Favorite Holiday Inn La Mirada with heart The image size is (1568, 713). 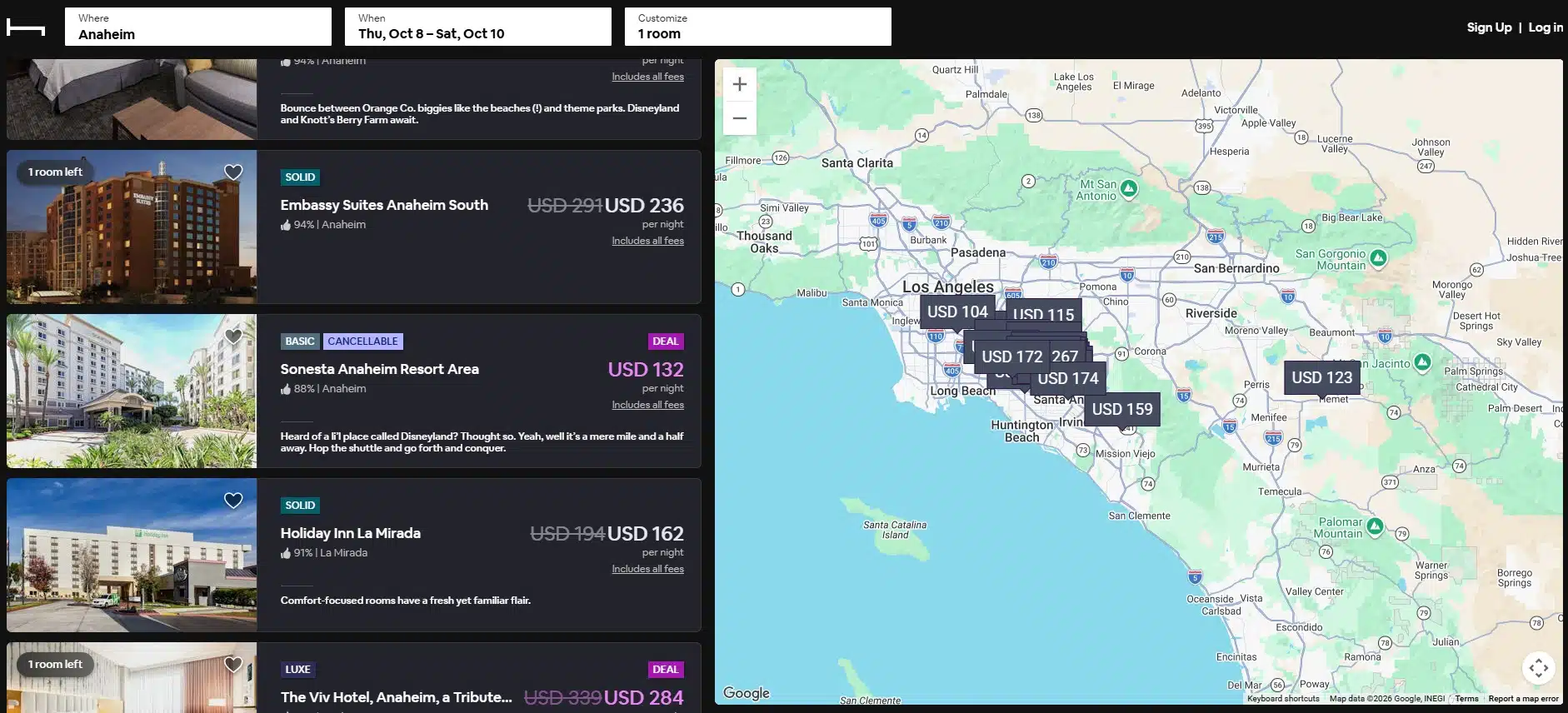tap(233, 500)
